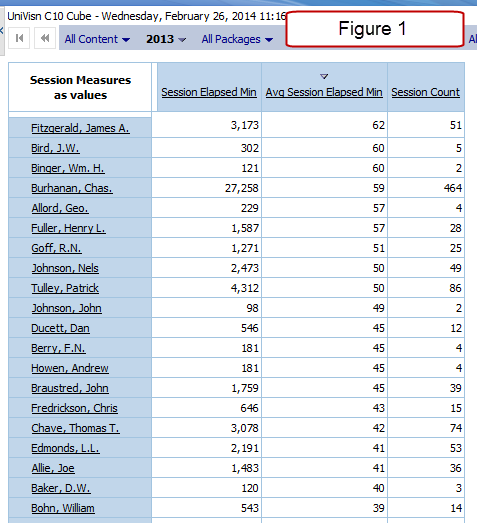Drill into Burhanan, Chas. row

72,188
